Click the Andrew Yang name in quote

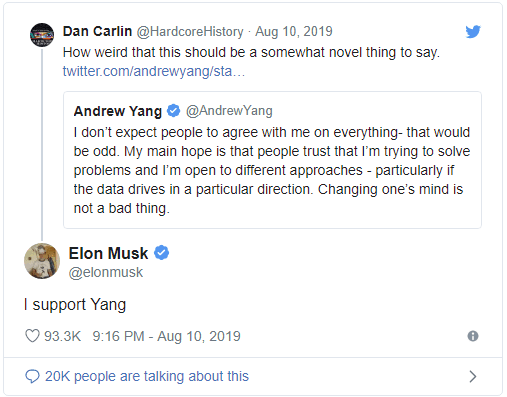click(118, 111)
